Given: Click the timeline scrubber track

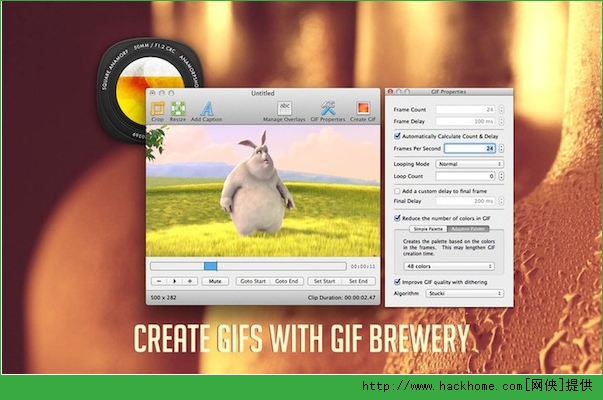Looking at the screenshot, I should [x=248, y=266].
